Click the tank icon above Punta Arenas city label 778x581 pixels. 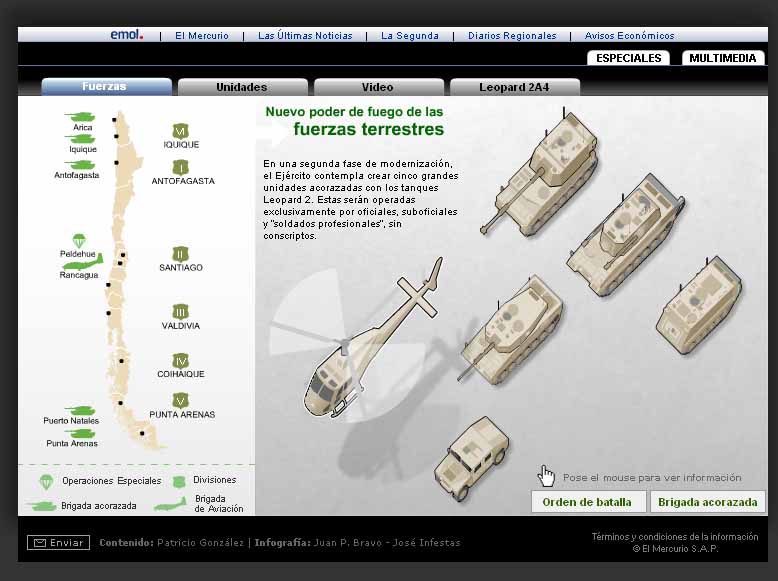click(x=81, y=434)
